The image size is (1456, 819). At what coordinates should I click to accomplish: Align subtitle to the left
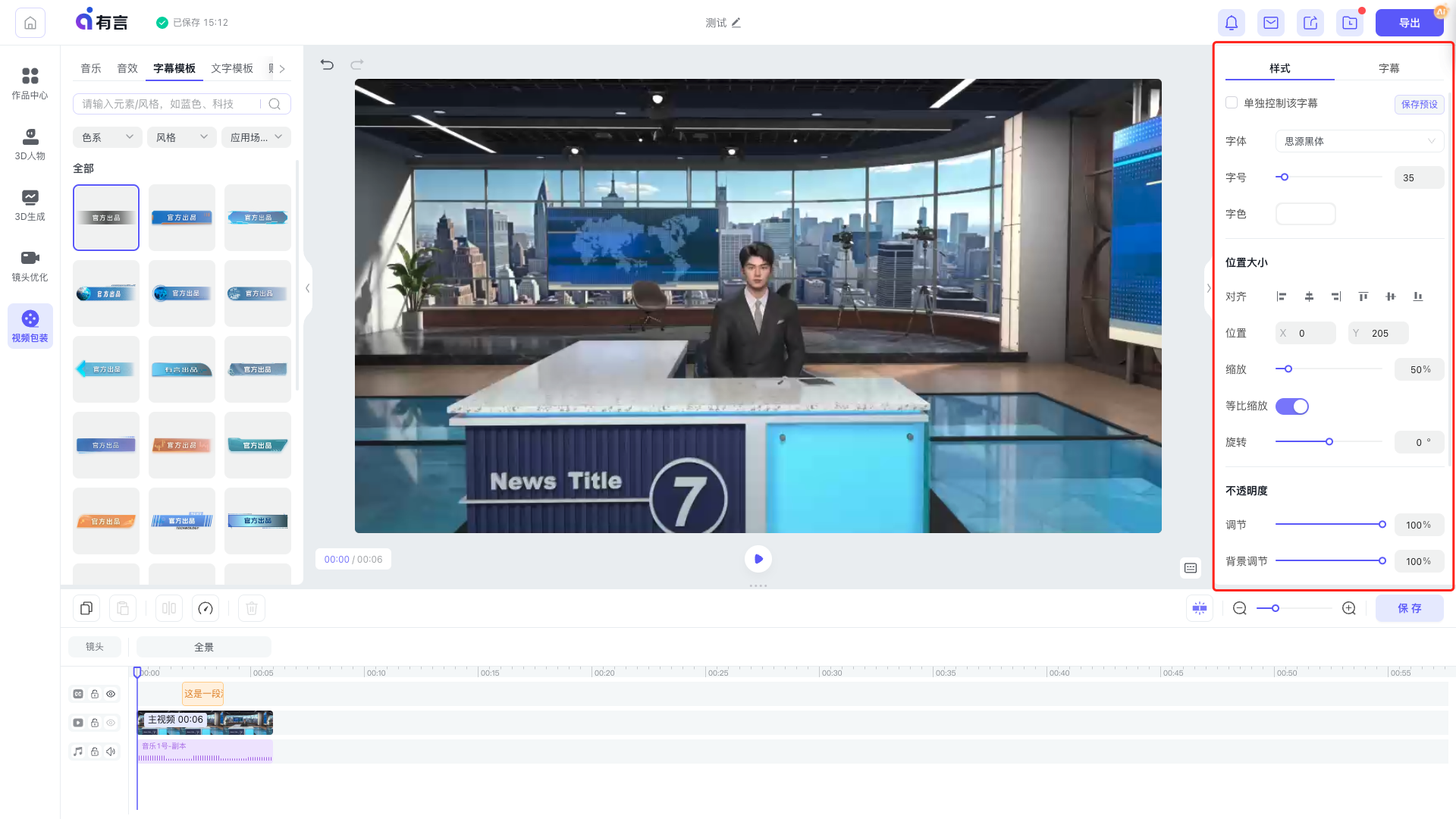click(x=1282, y=297)
